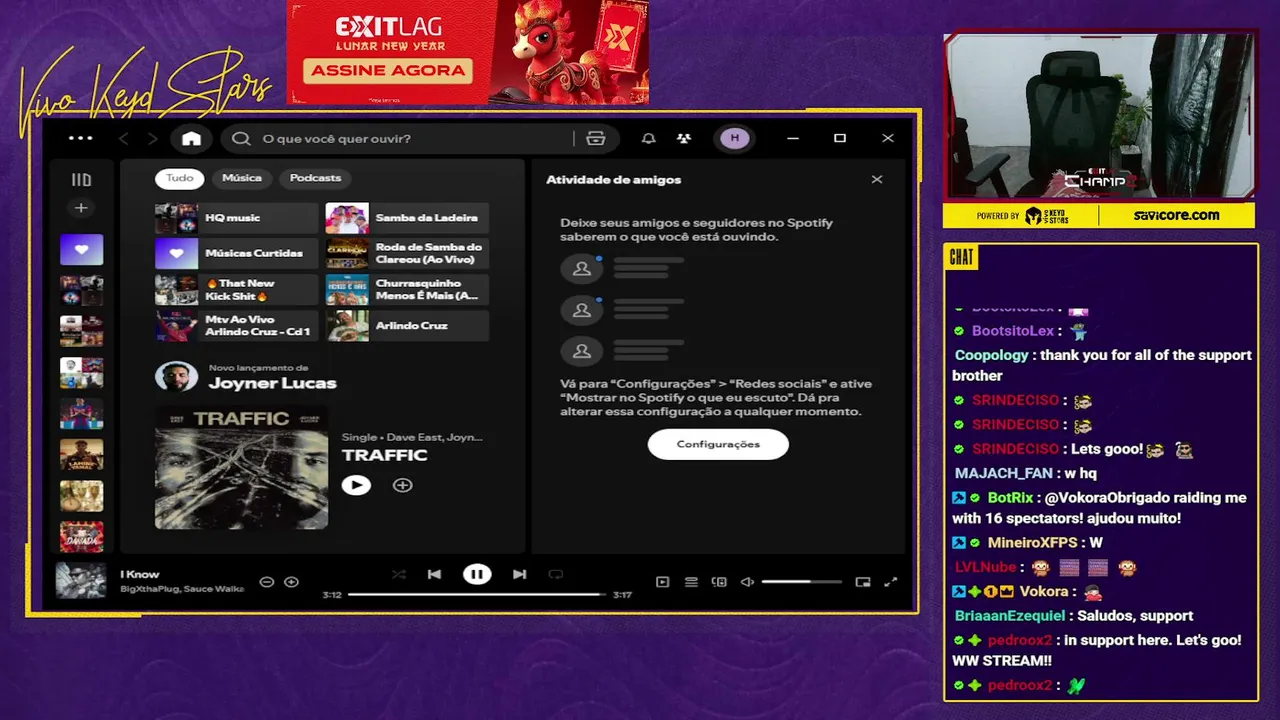Open the "Músicas Curtidas" shortcut
Image resolution: width=1280 pixels, height=720 pixels.
(x=237, y=254)
